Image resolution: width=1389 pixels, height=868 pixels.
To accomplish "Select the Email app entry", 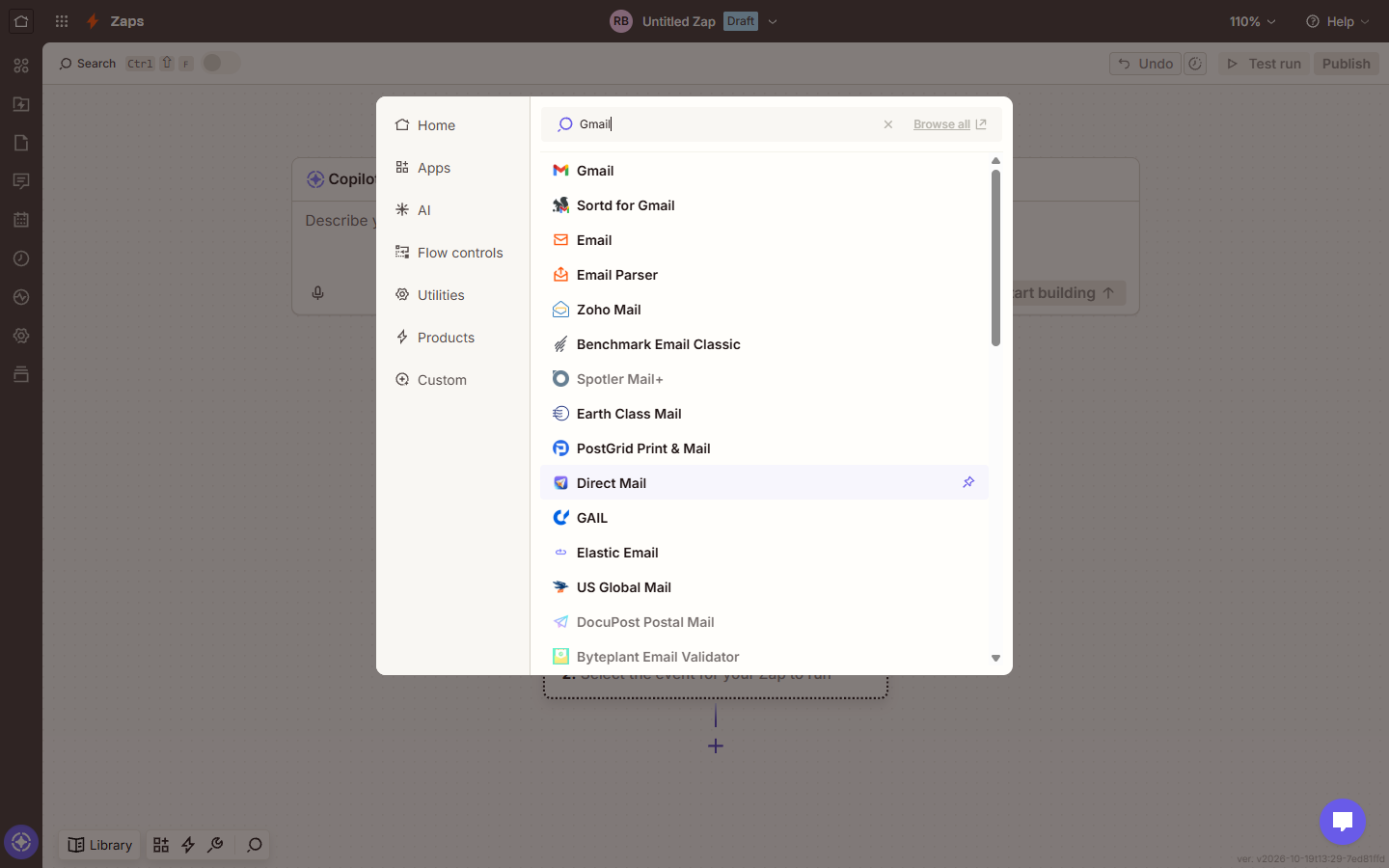I will pos(764,240).
